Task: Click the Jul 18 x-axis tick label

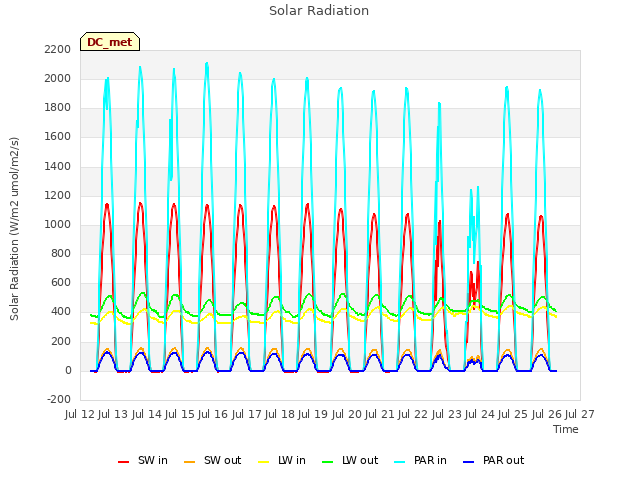Action: click(x=280, y=414)
